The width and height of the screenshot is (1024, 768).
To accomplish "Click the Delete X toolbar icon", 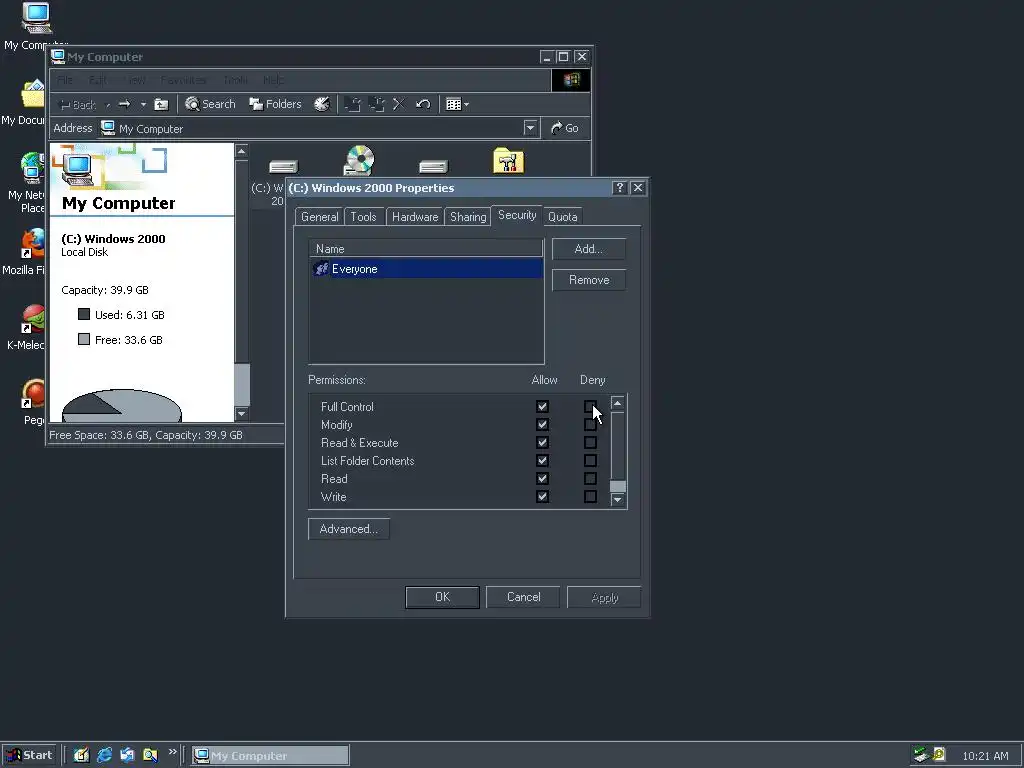I will pos(399,104).
